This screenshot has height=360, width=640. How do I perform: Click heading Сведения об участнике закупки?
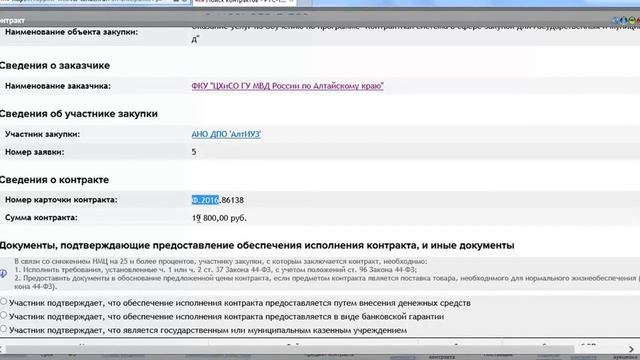pyautogui.click(x=79, y=113)
